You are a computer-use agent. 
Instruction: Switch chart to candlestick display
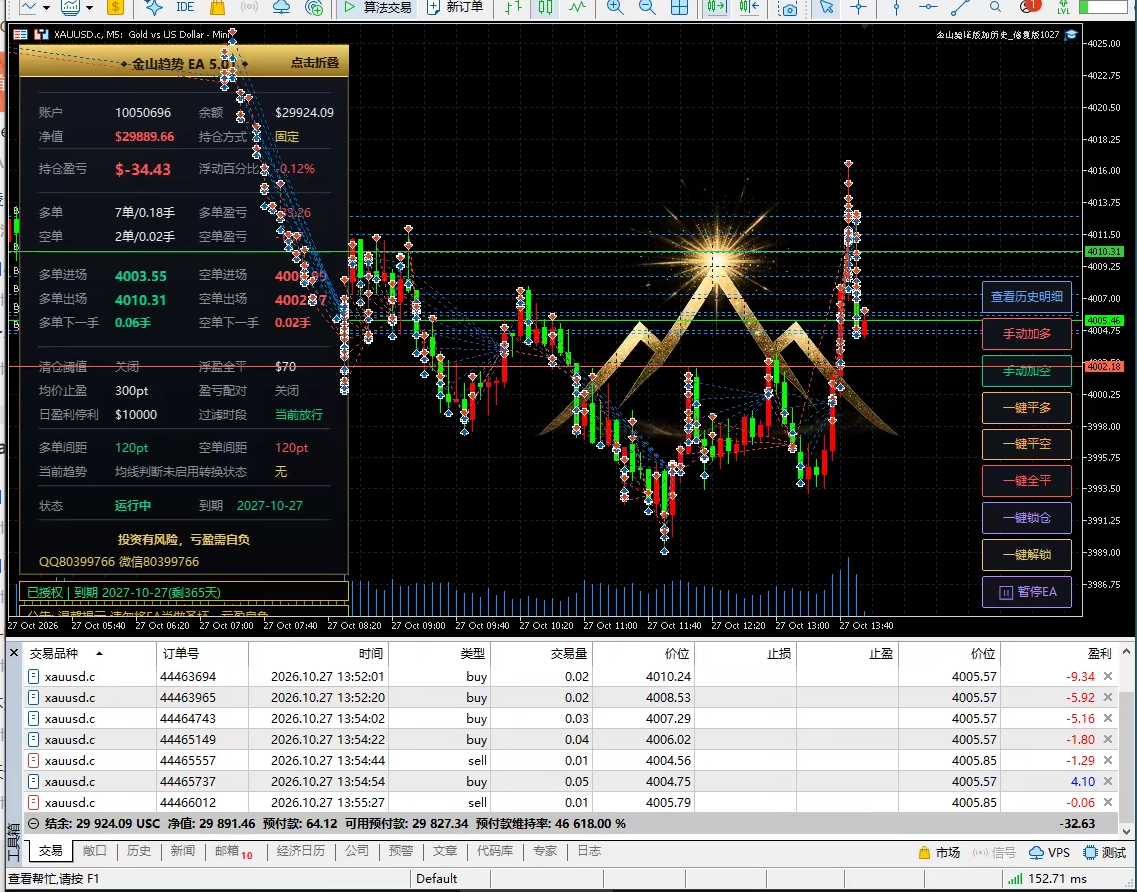(x=545, y=7)
